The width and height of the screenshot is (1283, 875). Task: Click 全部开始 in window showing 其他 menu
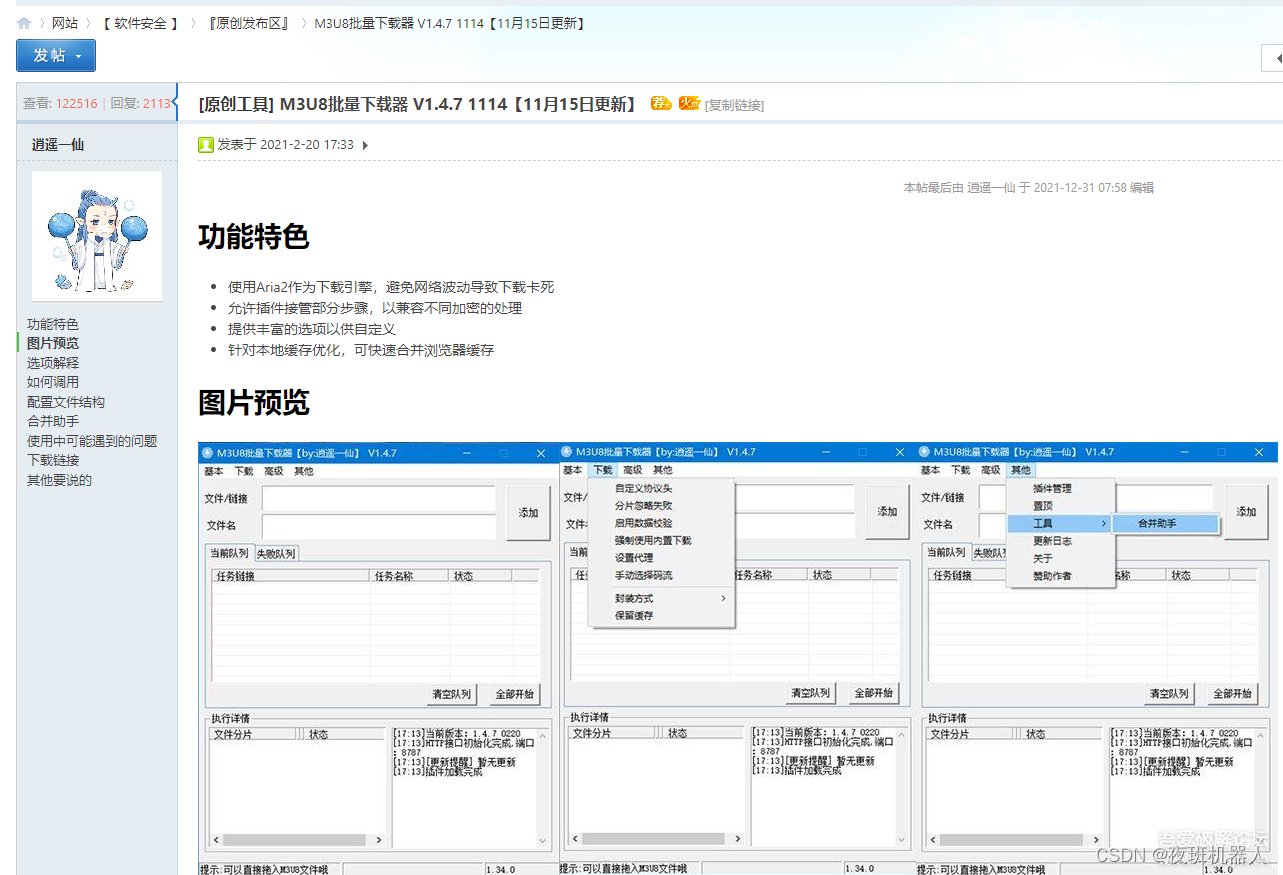point(1232,694)
